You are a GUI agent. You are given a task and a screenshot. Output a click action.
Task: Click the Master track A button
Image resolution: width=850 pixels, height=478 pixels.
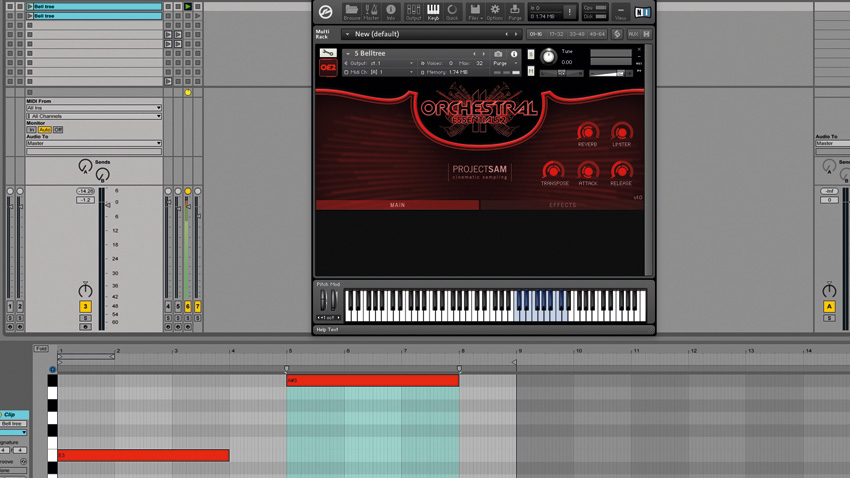tap(829, 306)
